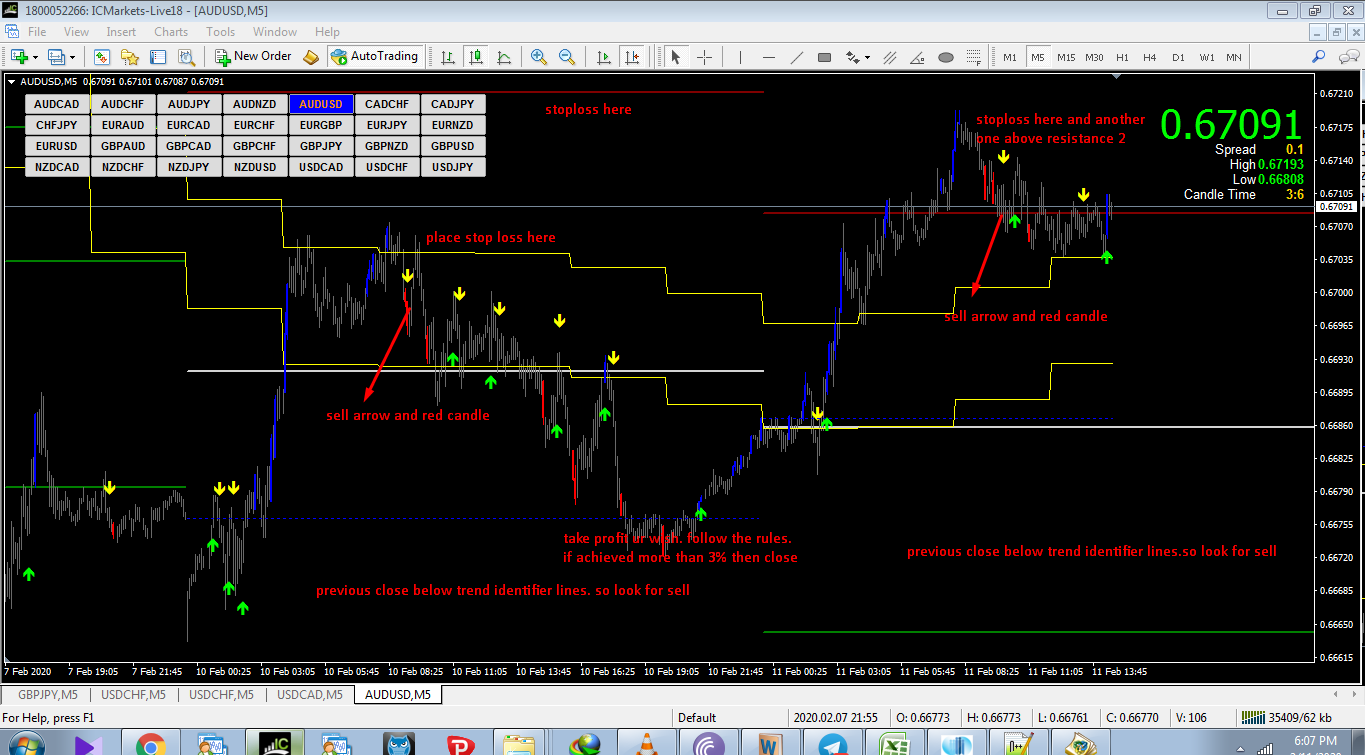Switch timeframe to M1
The image size is (1365, 755).
[x=1010, y=57]
